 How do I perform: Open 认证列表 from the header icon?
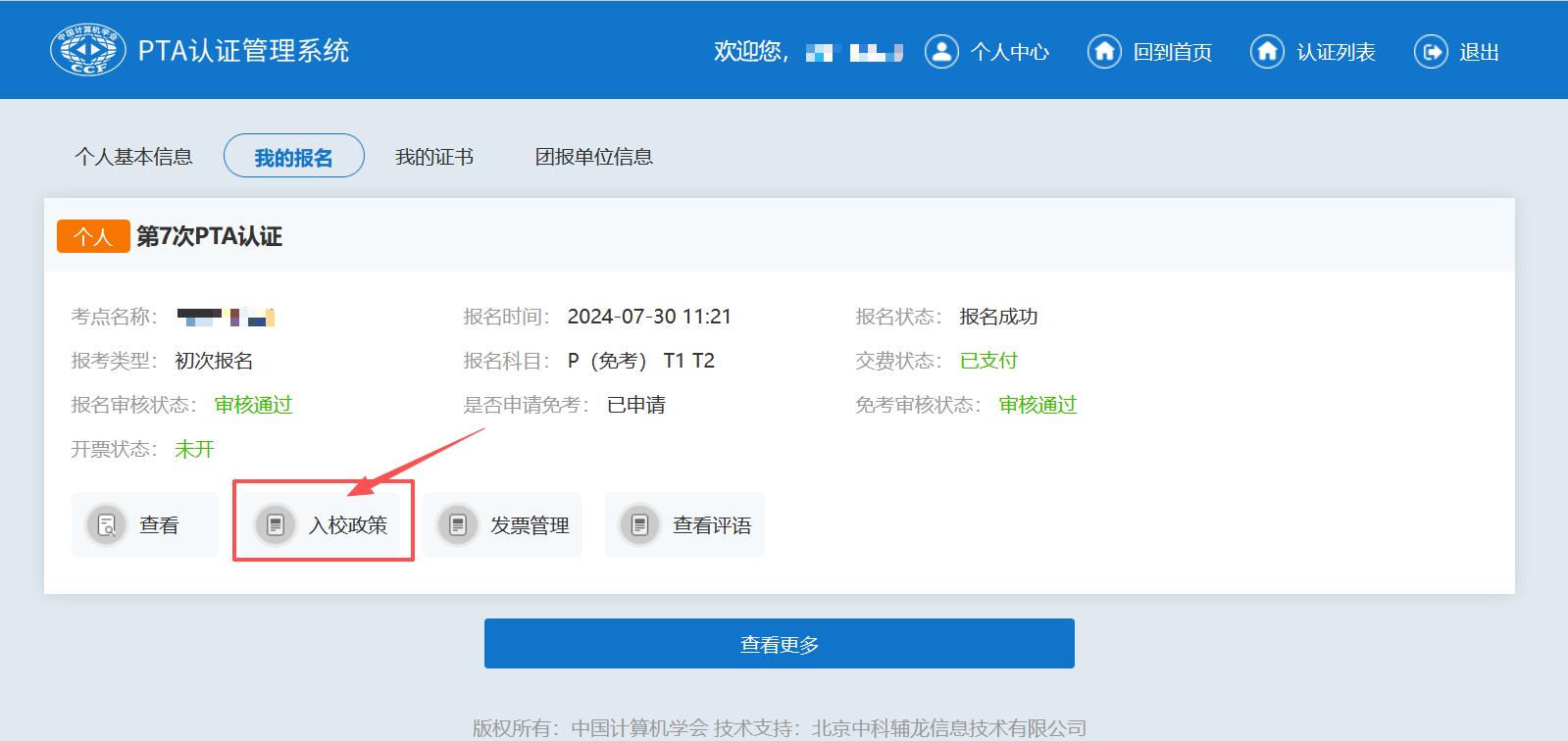click(x=1267, y=52)
